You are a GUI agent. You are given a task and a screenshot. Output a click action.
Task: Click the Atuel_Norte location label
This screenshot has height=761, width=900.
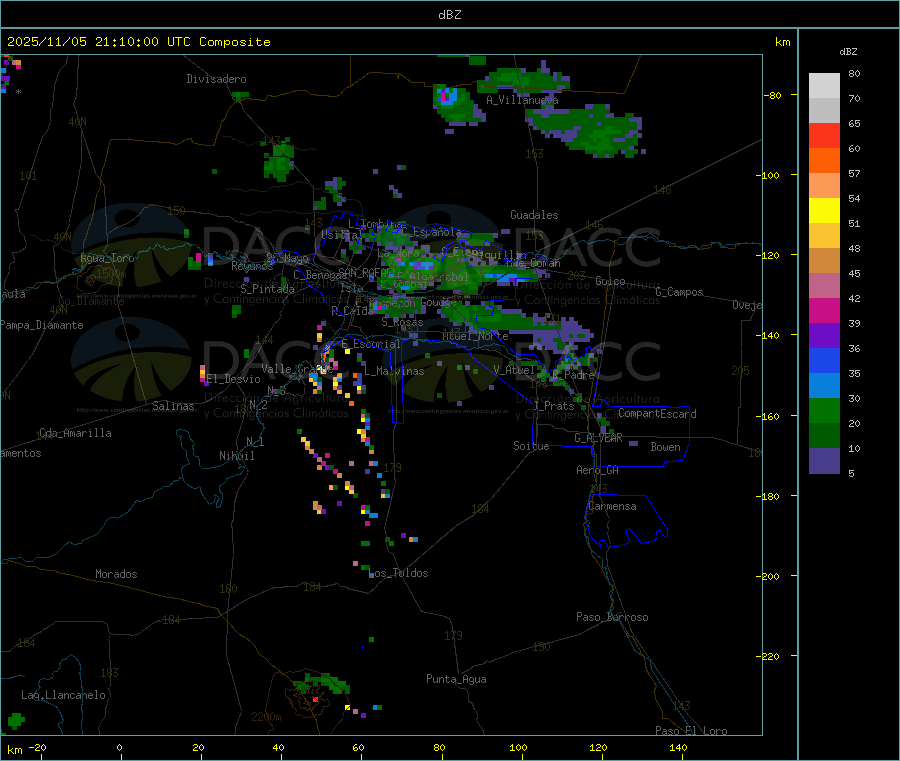(475, 336)
